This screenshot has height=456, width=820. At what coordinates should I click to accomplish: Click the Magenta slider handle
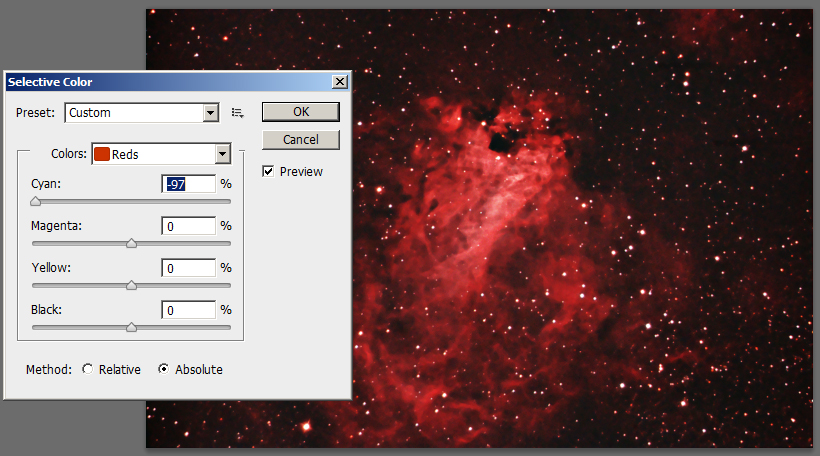tap(131, 243)
